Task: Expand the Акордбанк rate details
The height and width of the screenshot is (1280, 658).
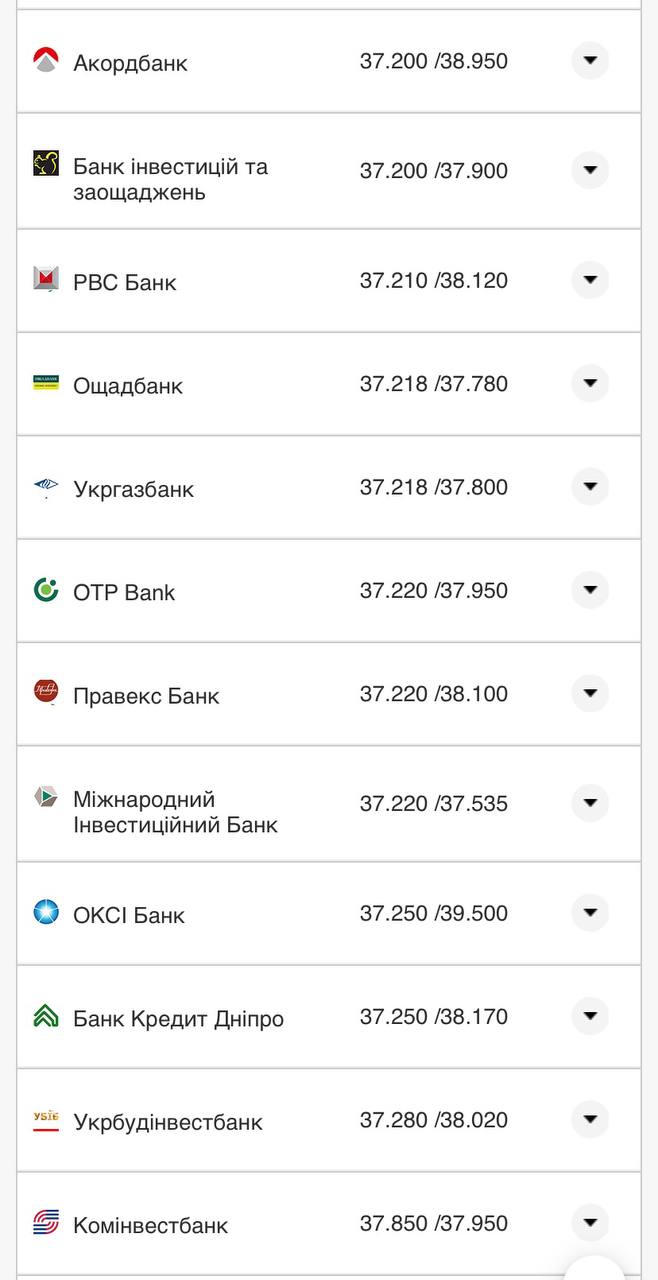Action: (590, 60)
